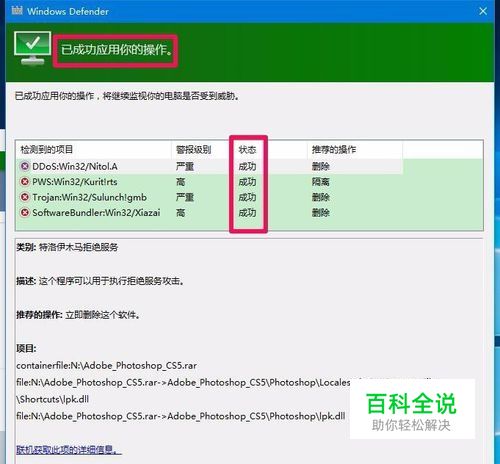Sort by the 警报级别 column header
This screenshot has width=500, height=464.
200,150
